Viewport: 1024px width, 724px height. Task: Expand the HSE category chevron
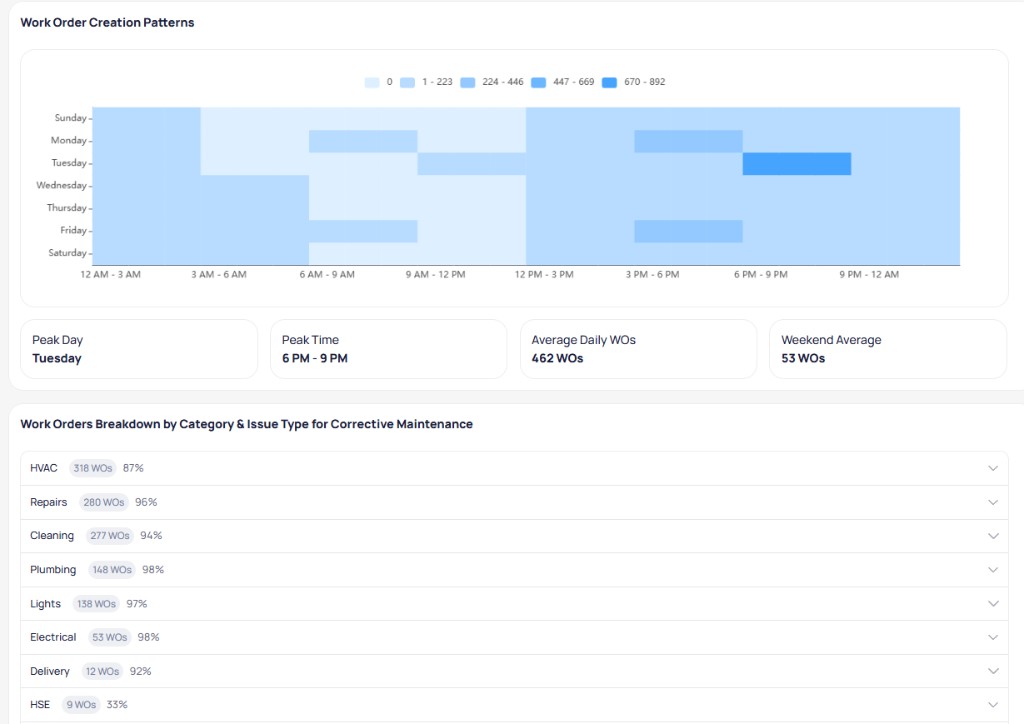point(993,704)
